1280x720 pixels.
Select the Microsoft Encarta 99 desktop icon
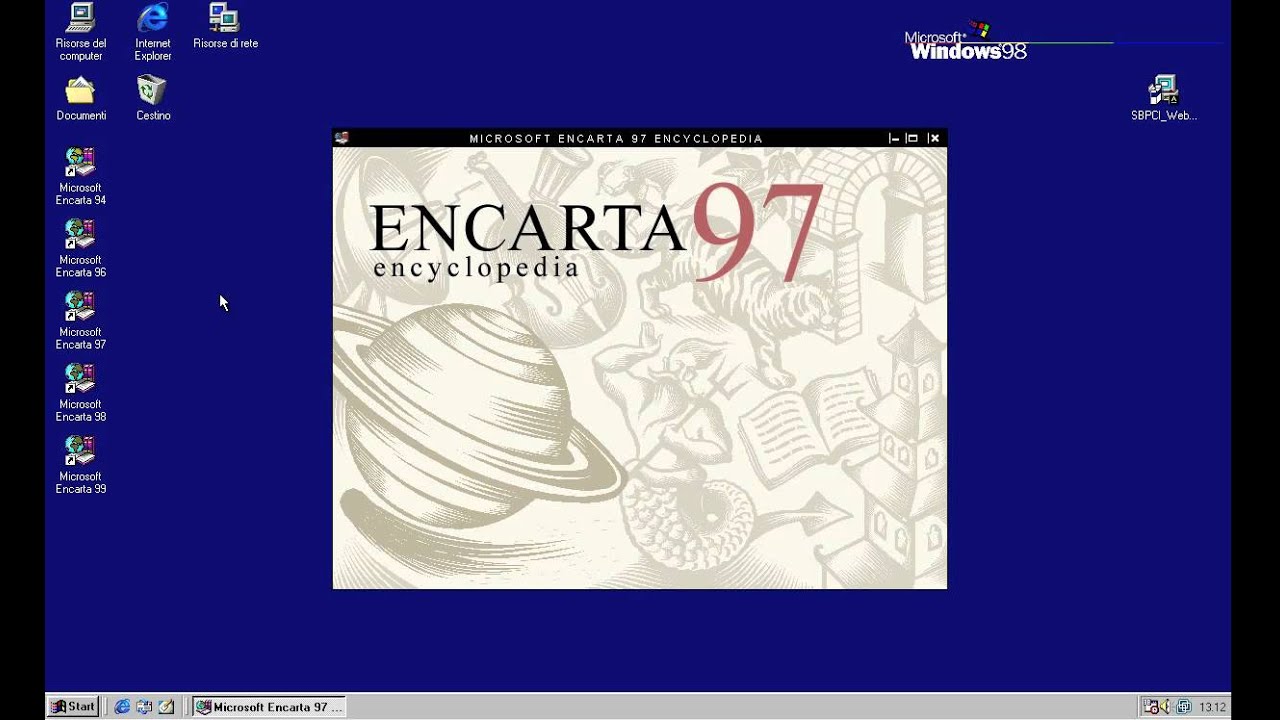[80, 464]
